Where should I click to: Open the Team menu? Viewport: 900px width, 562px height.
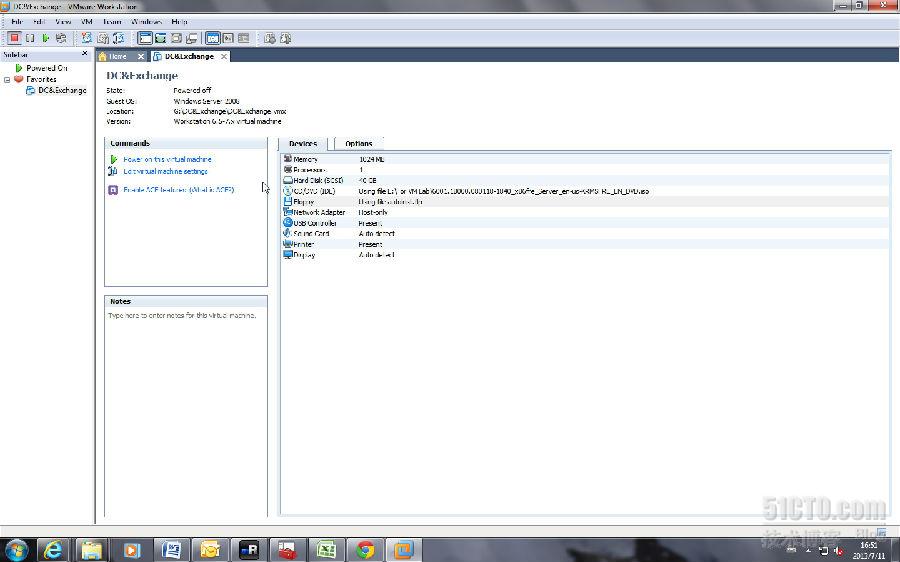112,22
